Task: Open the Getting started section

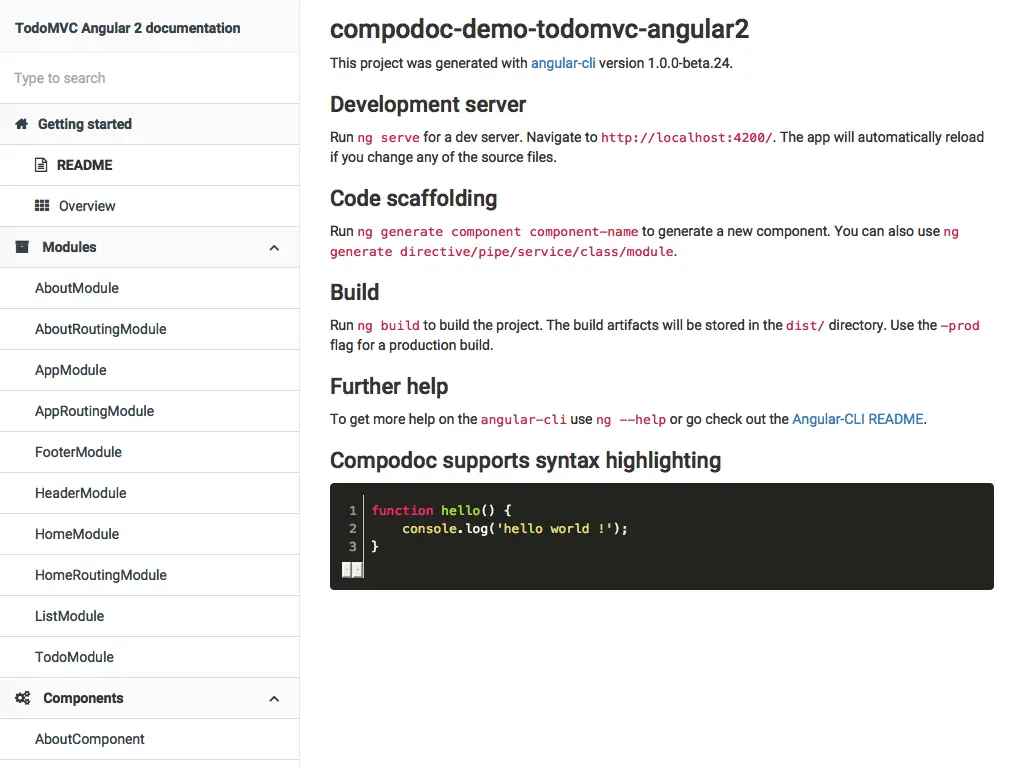Action: pos(150,124)
